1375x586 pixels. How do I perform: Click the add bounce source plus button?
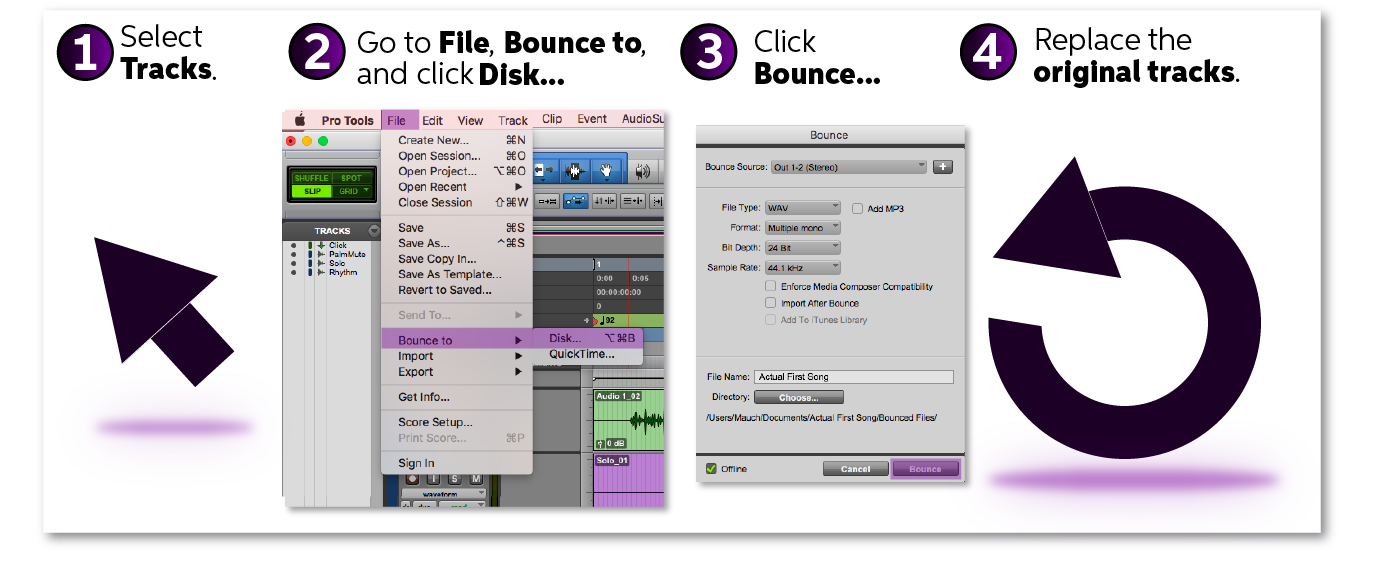(x=942, y=167)
